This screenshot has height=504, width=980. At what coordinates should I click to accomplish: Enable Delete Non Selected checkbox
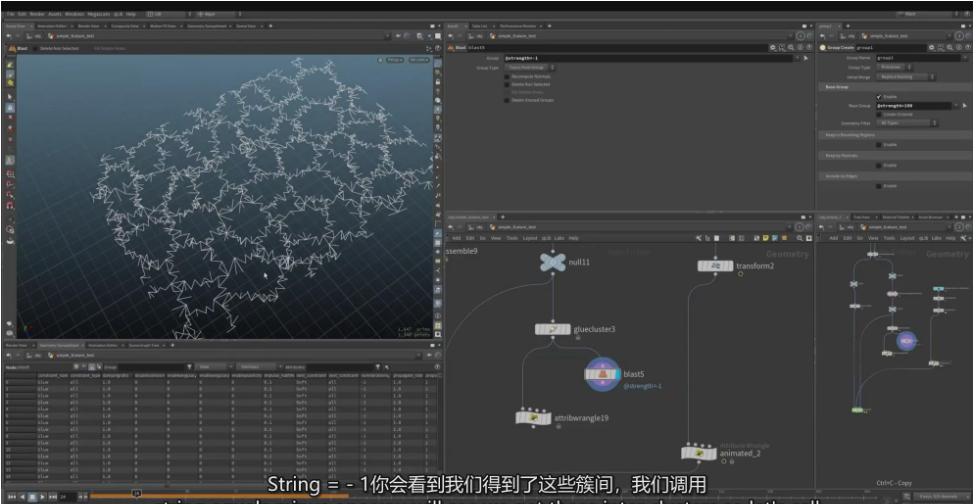pyautogui.click(x=509, y=84)
